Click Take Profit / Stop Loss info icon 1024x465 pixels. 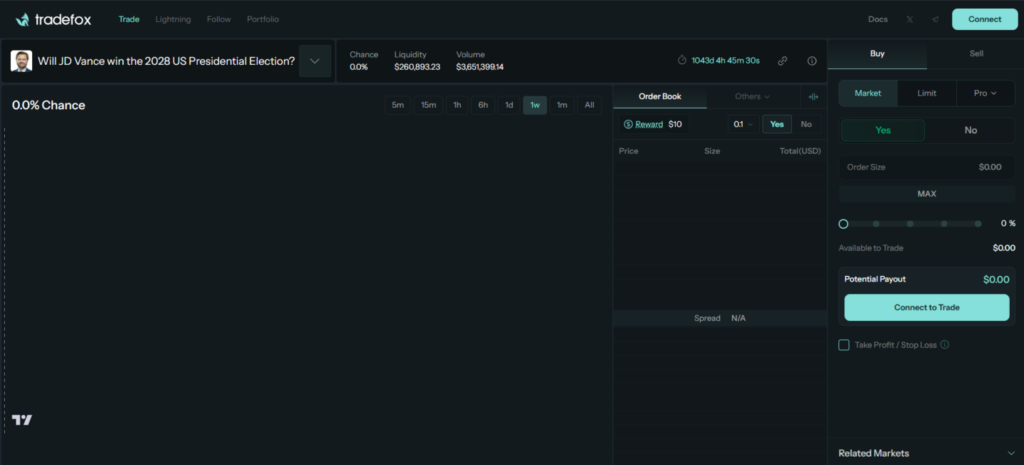pyautogui.click(x=945, y=345)
